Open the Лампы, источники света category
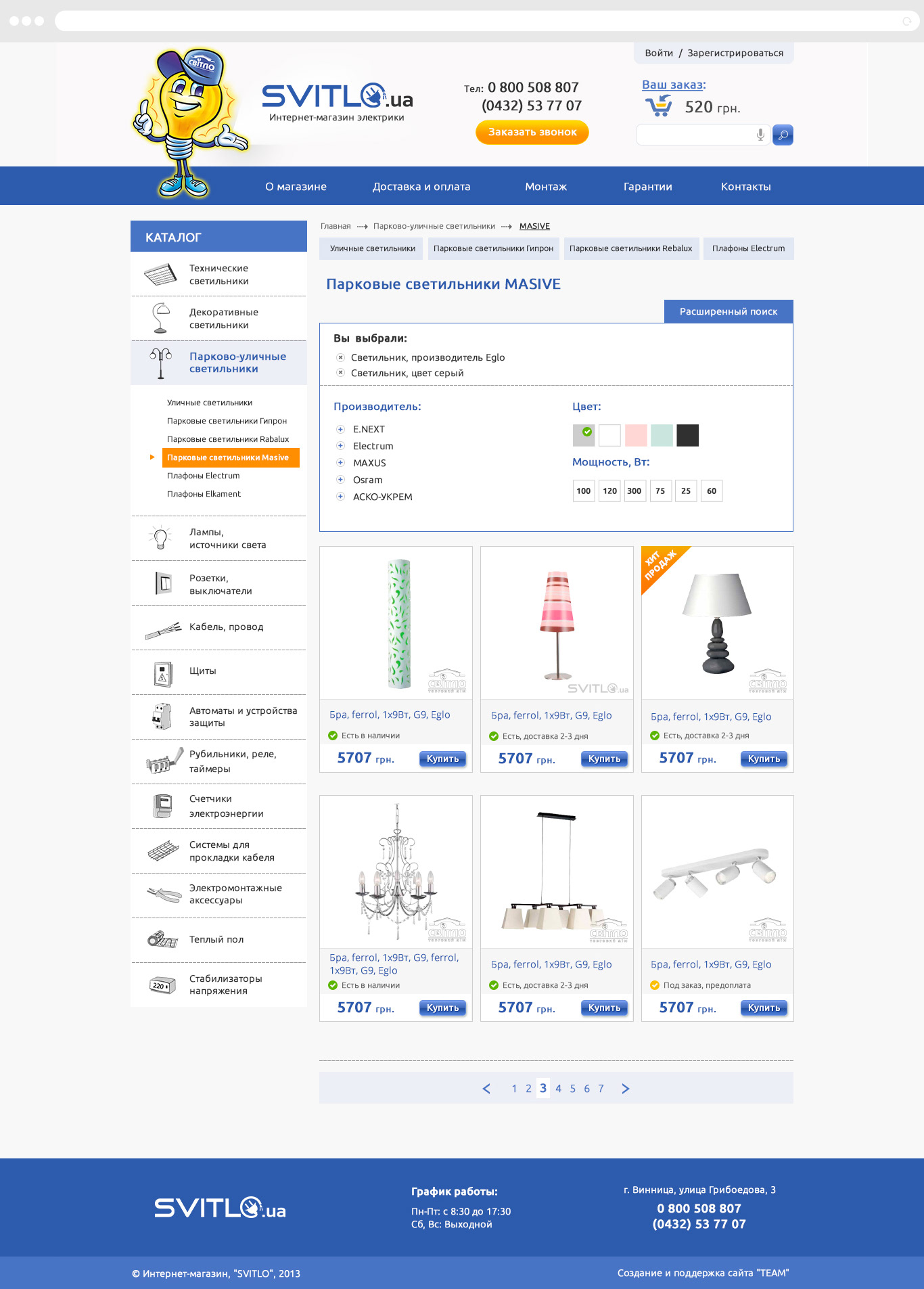924x1289 pixels. point(227,539)
